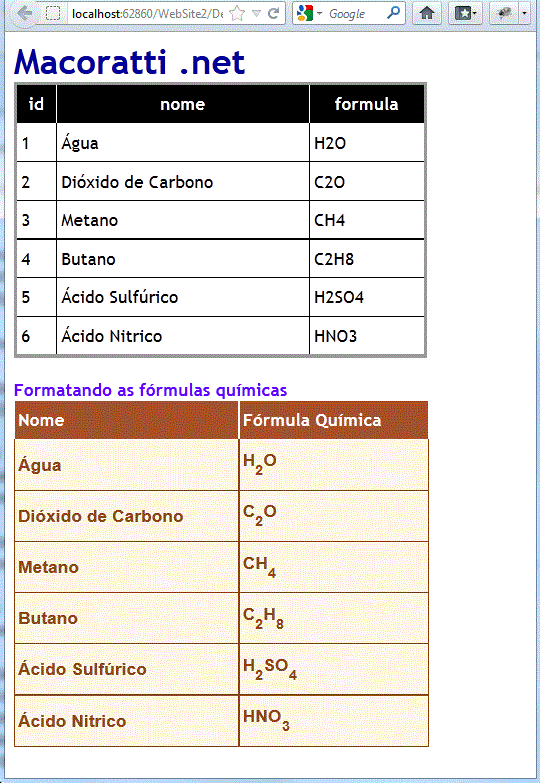Viewport: 544px width, 783px height.
Task: Expand the rightmost toolbar dropdown arrow
Action: [x=524, y=13]
